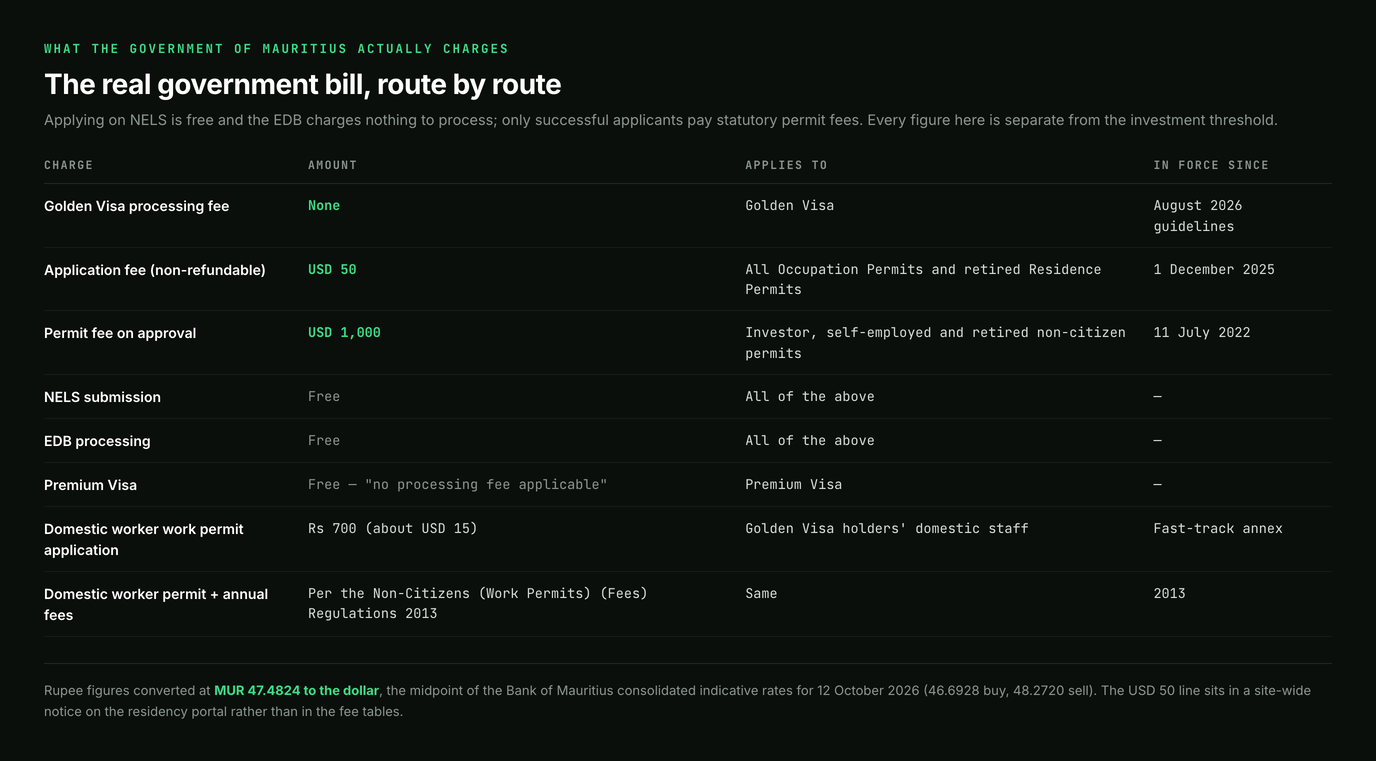Click the green "MUR 47.4824 to the dollar" footnote text
1376x761 pixels.
tap(297, 691)
